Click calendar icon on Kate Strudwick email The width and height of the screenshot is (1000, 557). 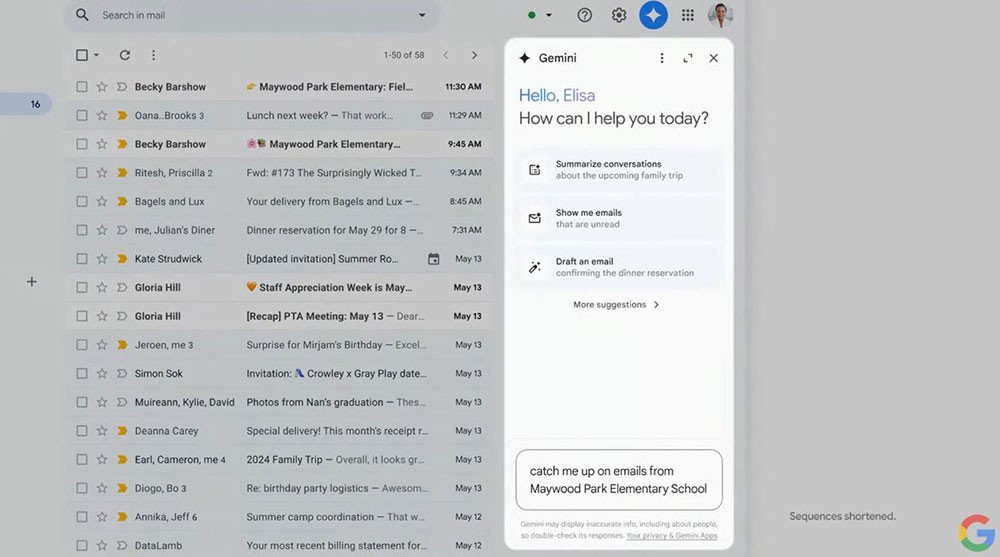pos(434,259)
